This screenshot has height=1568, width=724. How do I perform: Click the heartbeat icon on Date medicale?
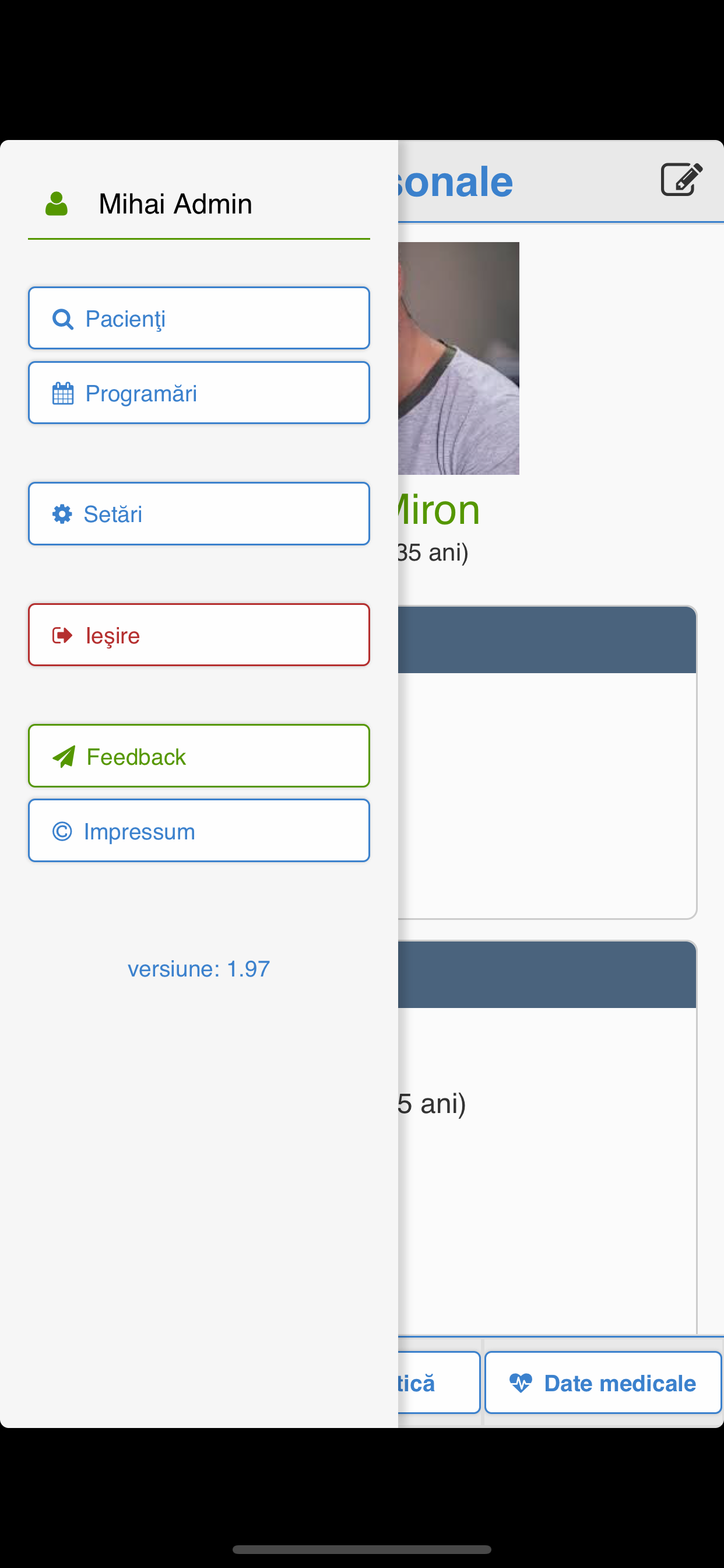pyautogui.click(x=521, y=1383)
